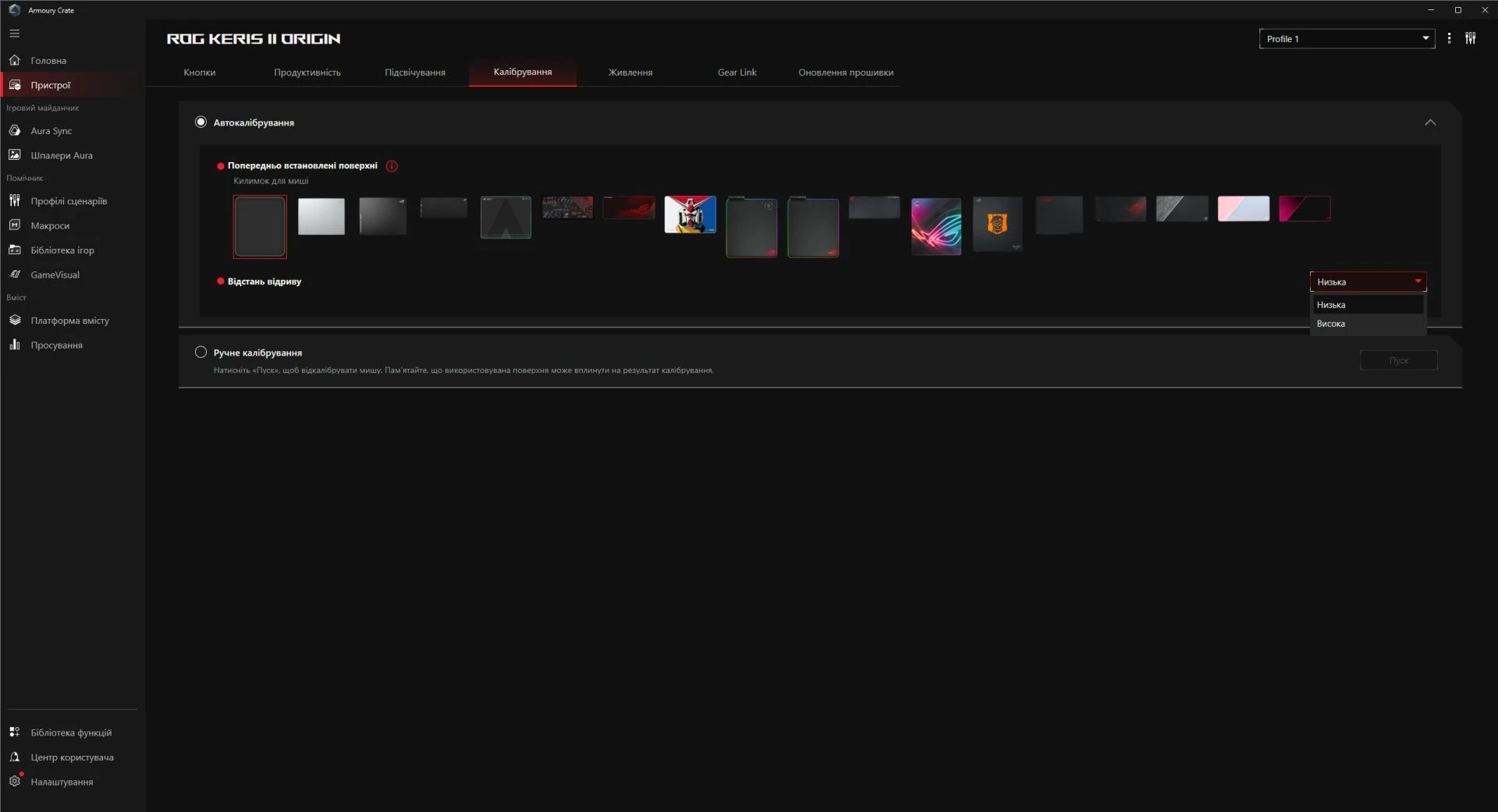Image resolution: width=1498 pixels, height=812 pixels.
Task: Click the Armoury Crate logo icon
Action: (x=14, y=10)
